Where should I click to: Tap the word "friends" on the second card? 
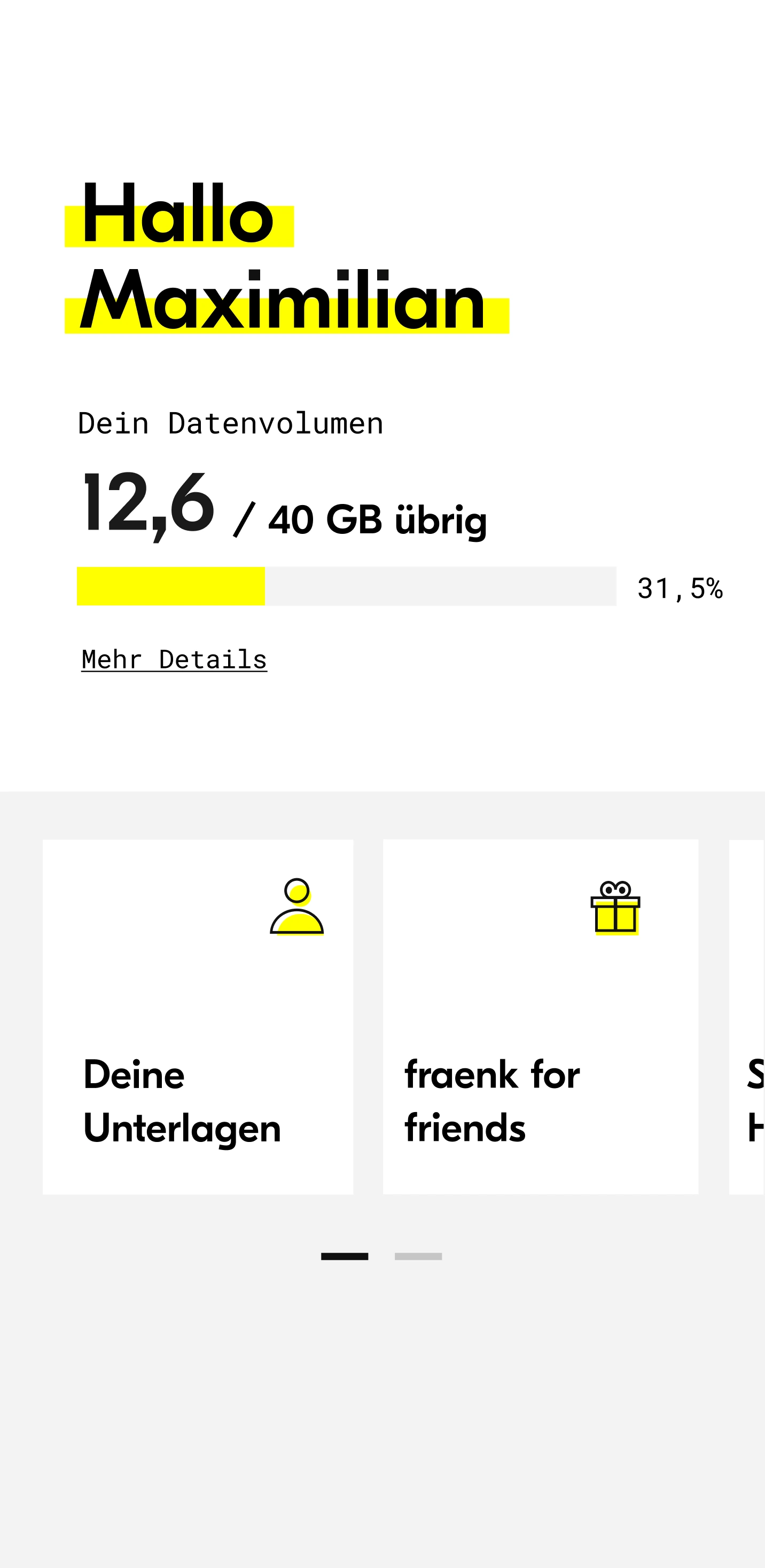pyautogui.click(x=465, y=1128)
